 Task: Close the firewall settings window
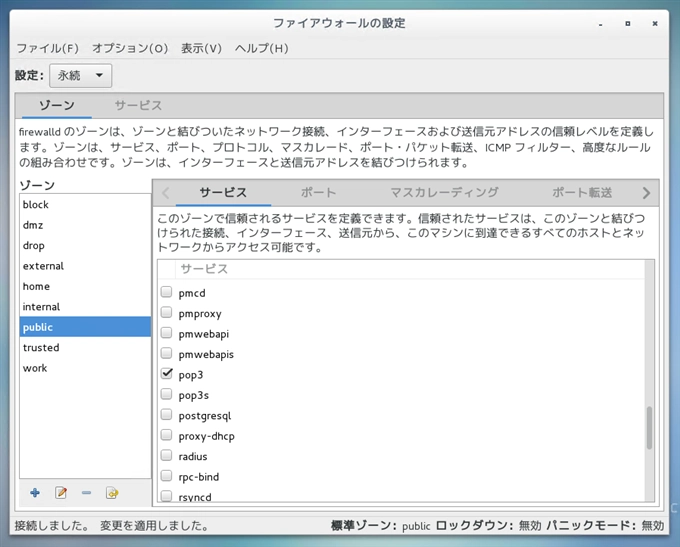(x=655, y=23)
